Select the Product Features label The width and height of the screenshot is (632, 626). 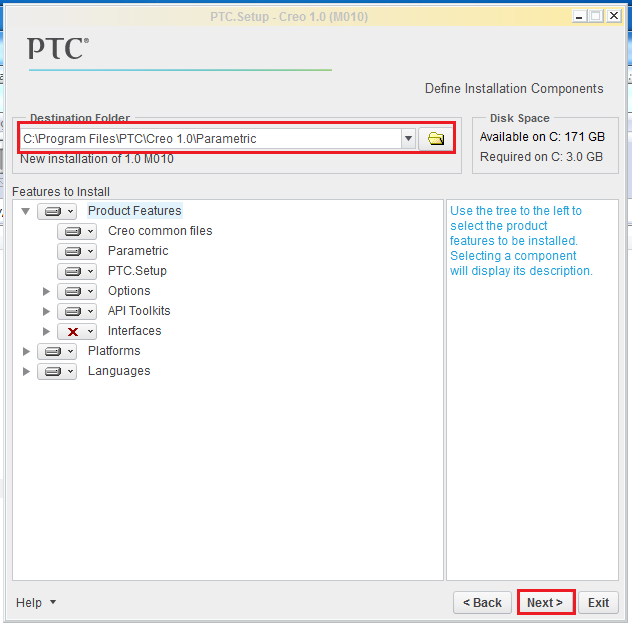pos(135,211)
